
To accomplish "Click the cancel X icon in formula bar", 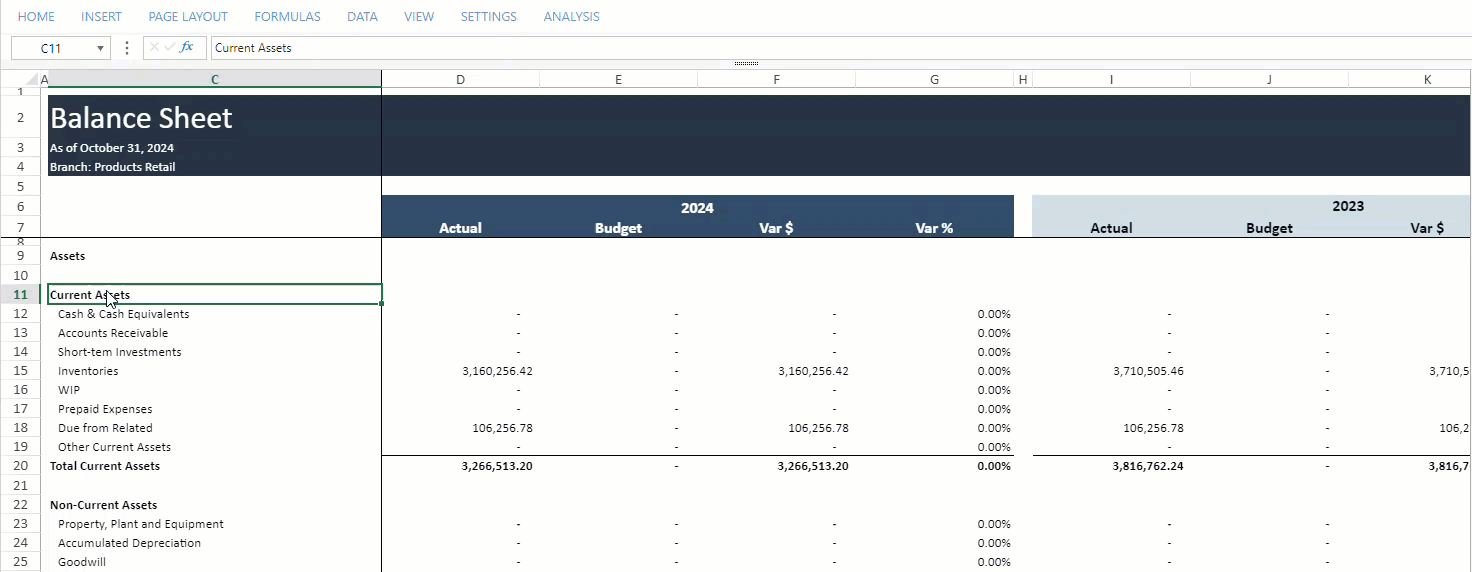I will 154,47.
